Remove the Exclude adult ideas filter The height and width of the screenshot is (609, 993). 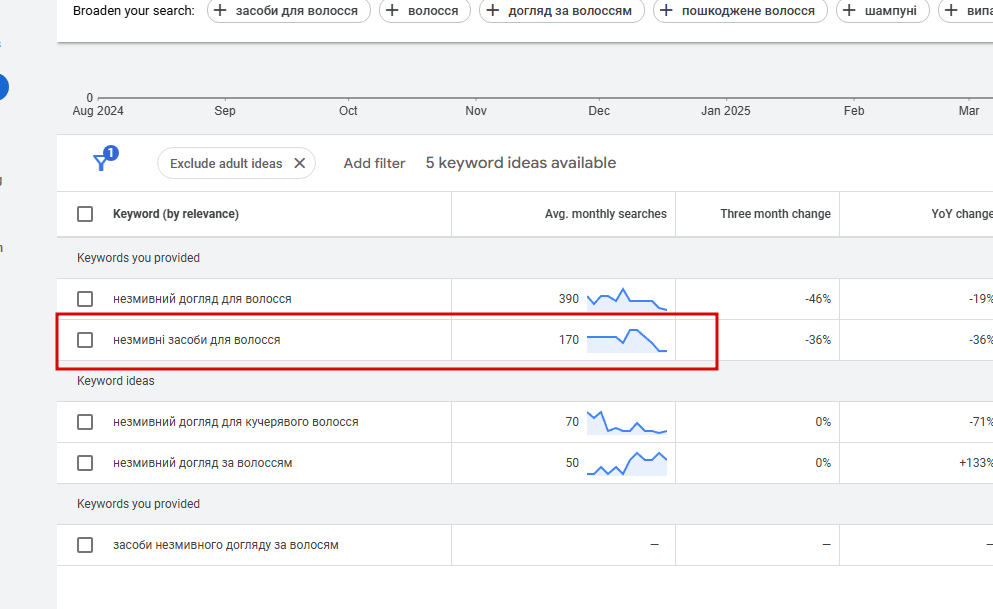click(300, 163)
